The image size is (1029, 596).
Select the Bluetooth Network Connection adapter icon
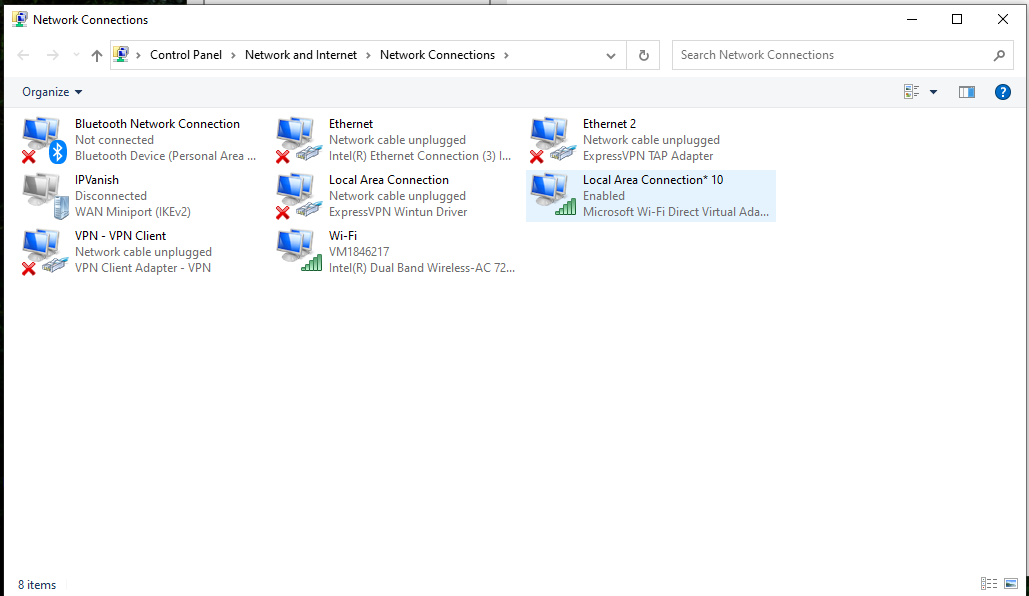click(x=44, y=140)
